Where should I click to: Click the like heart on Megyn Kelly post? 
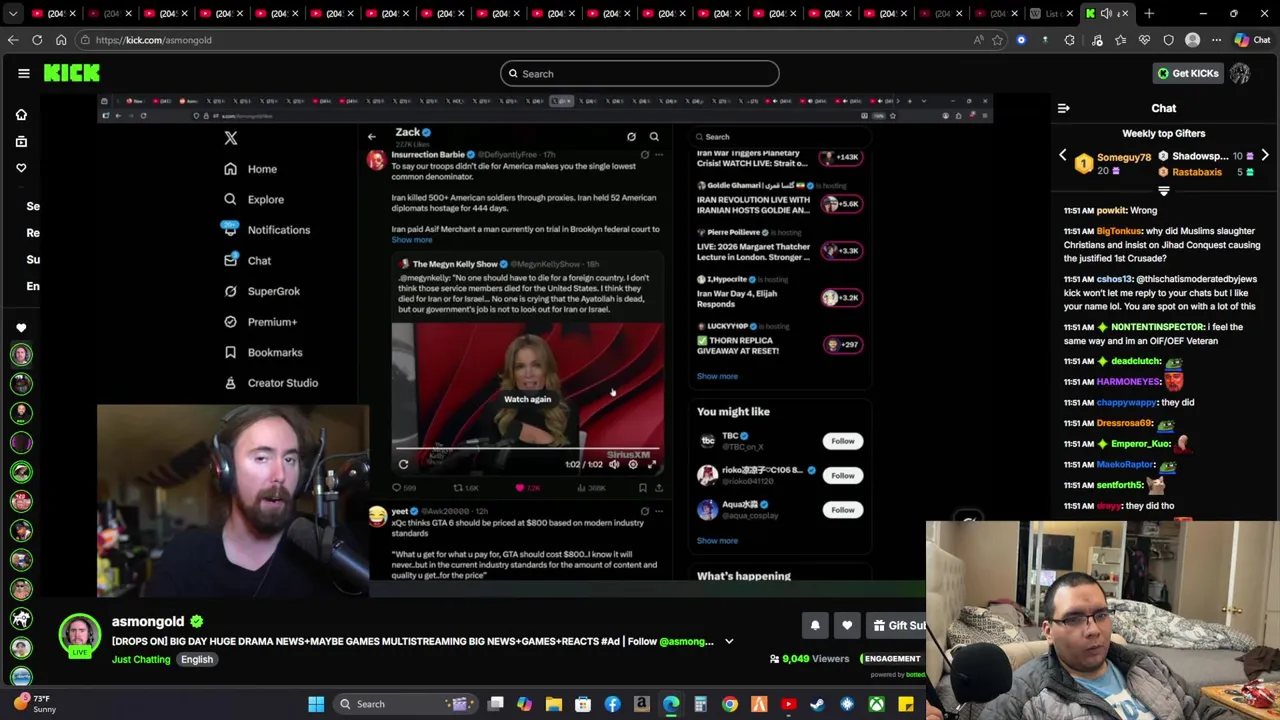click(x=520, y=488)
